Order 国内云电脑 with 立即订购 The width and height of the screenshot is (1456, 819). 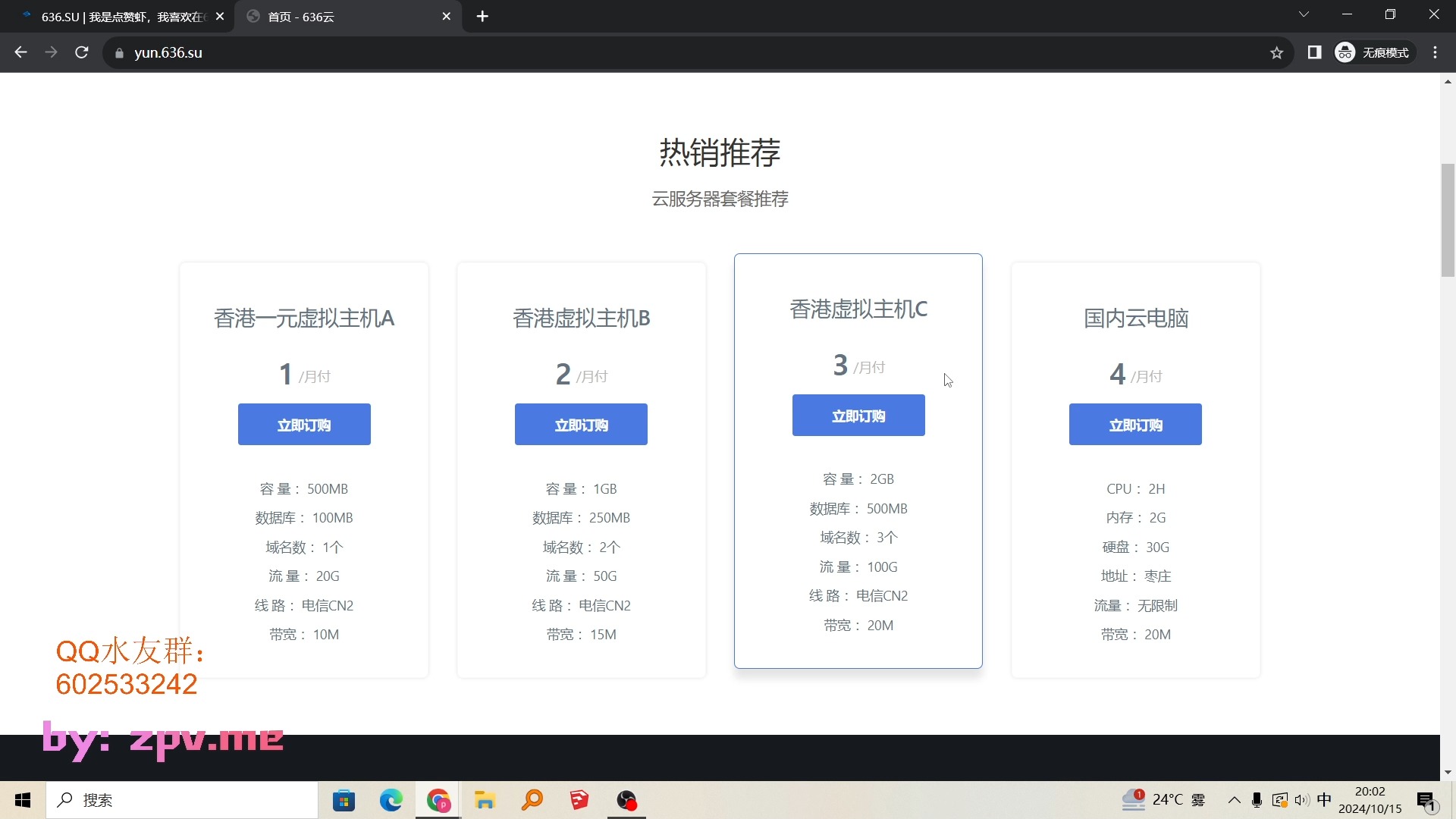pyautogui.click(x=1135, y=425)
